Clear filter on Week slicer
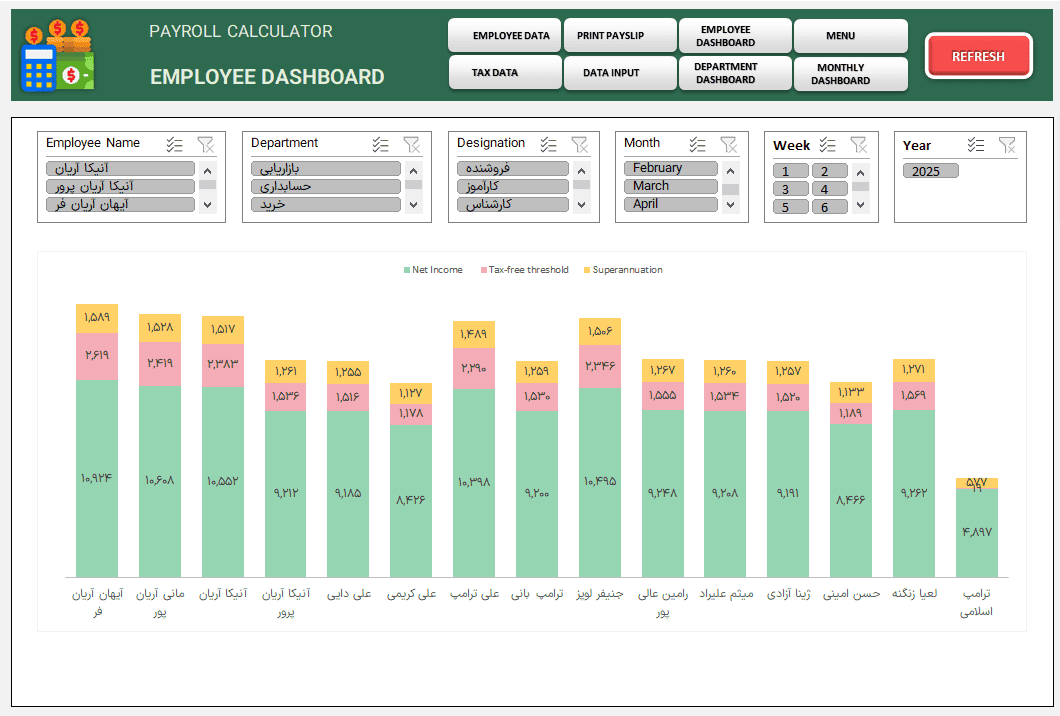 click(859, 144)
